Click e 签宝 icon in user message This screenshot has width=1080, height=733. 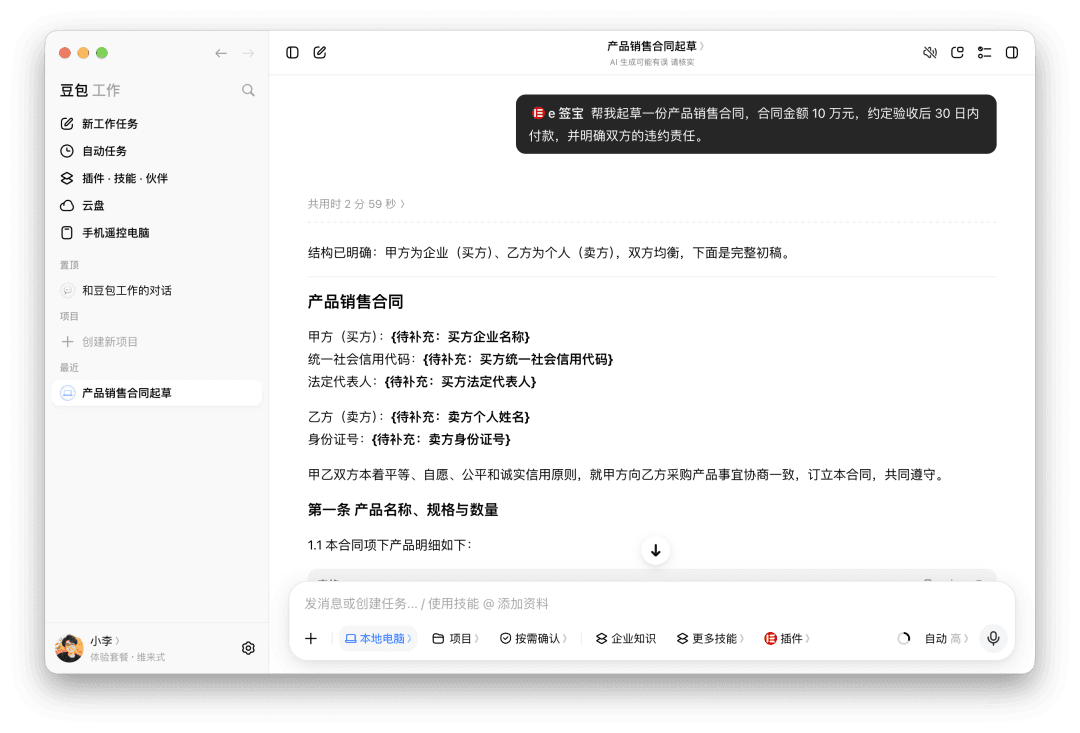(x=537, y=113)
